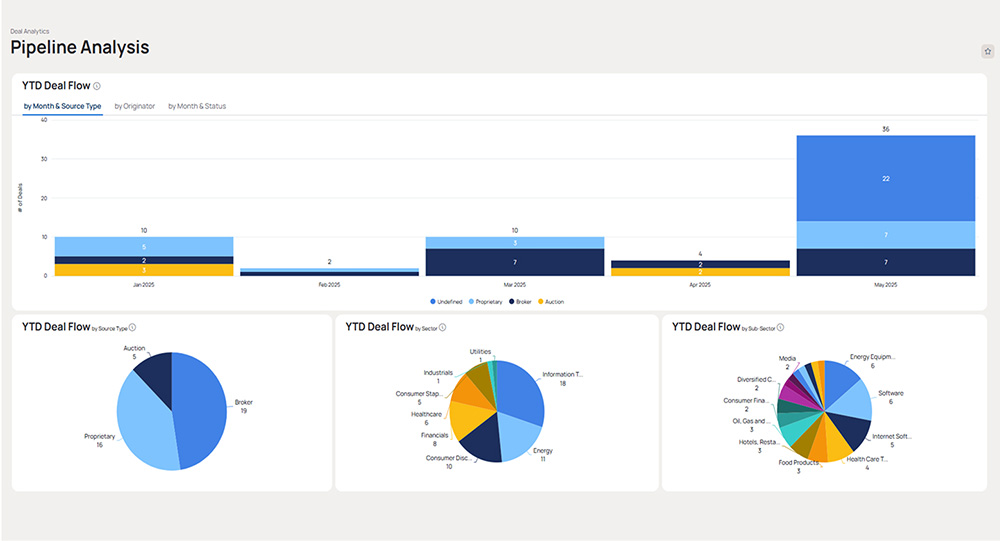Image resolution: width=1000 pixels, height=541 pixels.
Task: Click the Software slice in Sub-Sector pie
Action: [850, 398]
